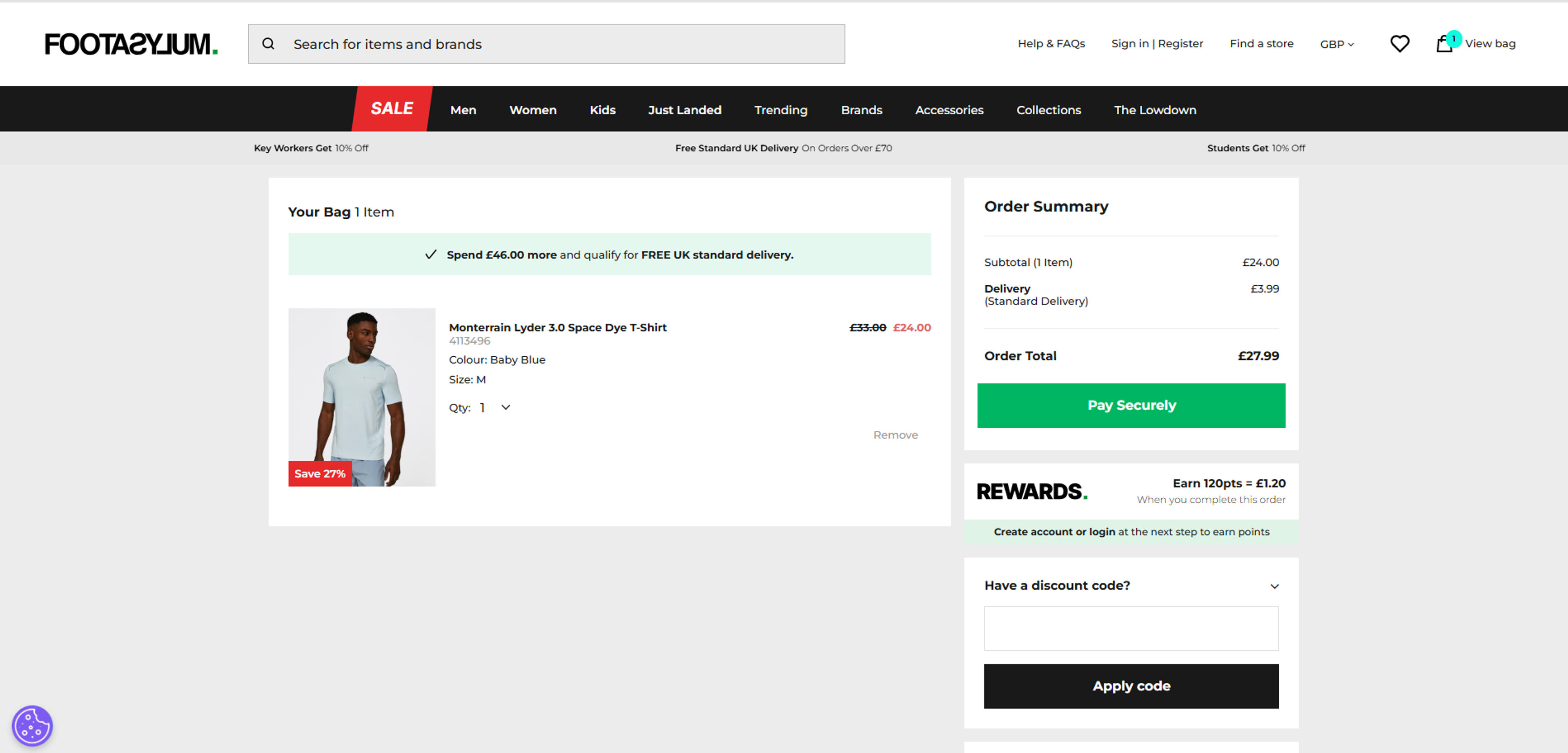Remove the Monterrain T-Shirt from bag
The image size is (1568, 753).
[895, 435]
